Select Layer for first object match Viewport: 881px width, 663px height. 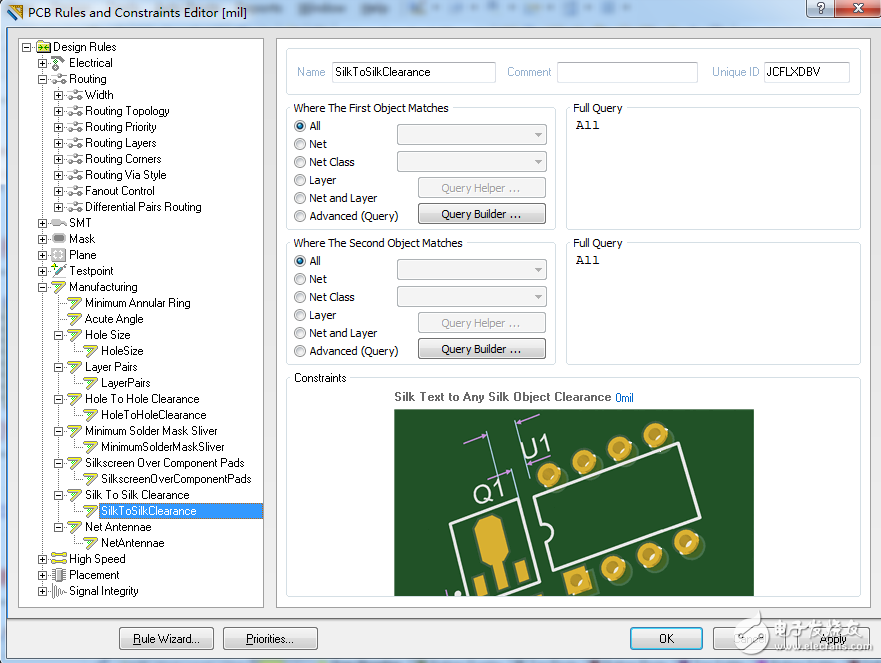tap(300, 180)
